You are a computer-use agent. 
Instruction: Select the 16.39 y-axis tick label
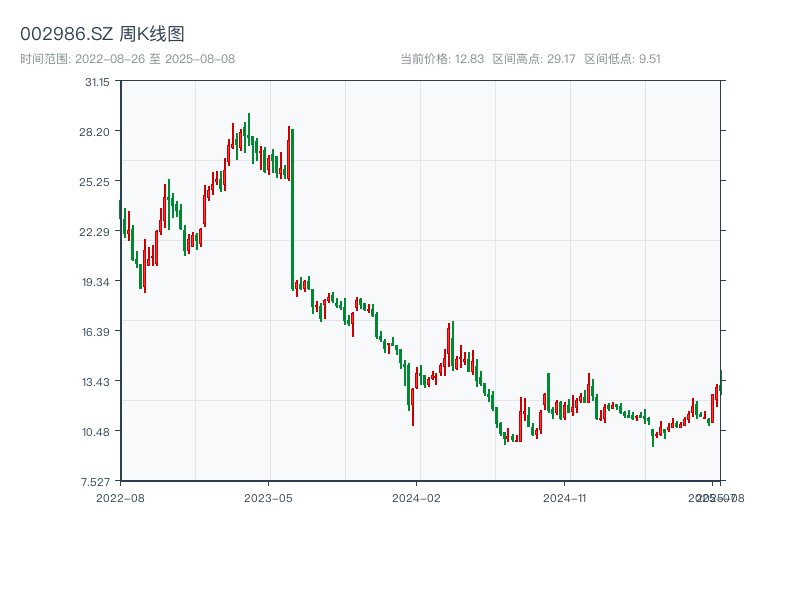pos(97,331)
